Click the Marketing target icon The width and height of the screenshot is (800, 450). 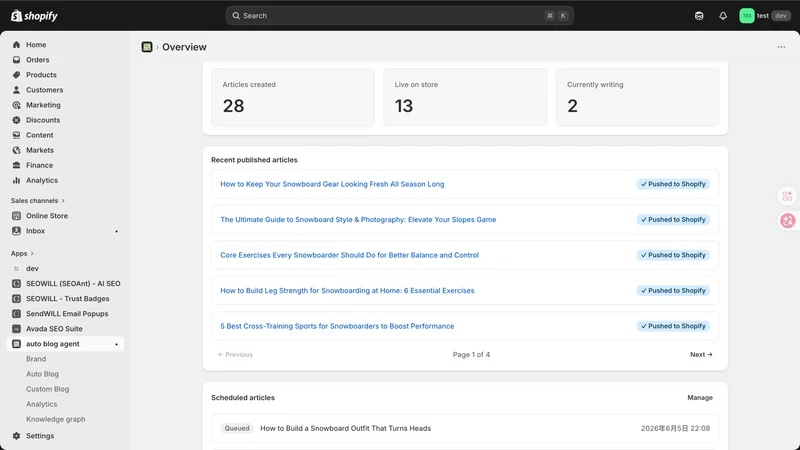coord(16,105)
